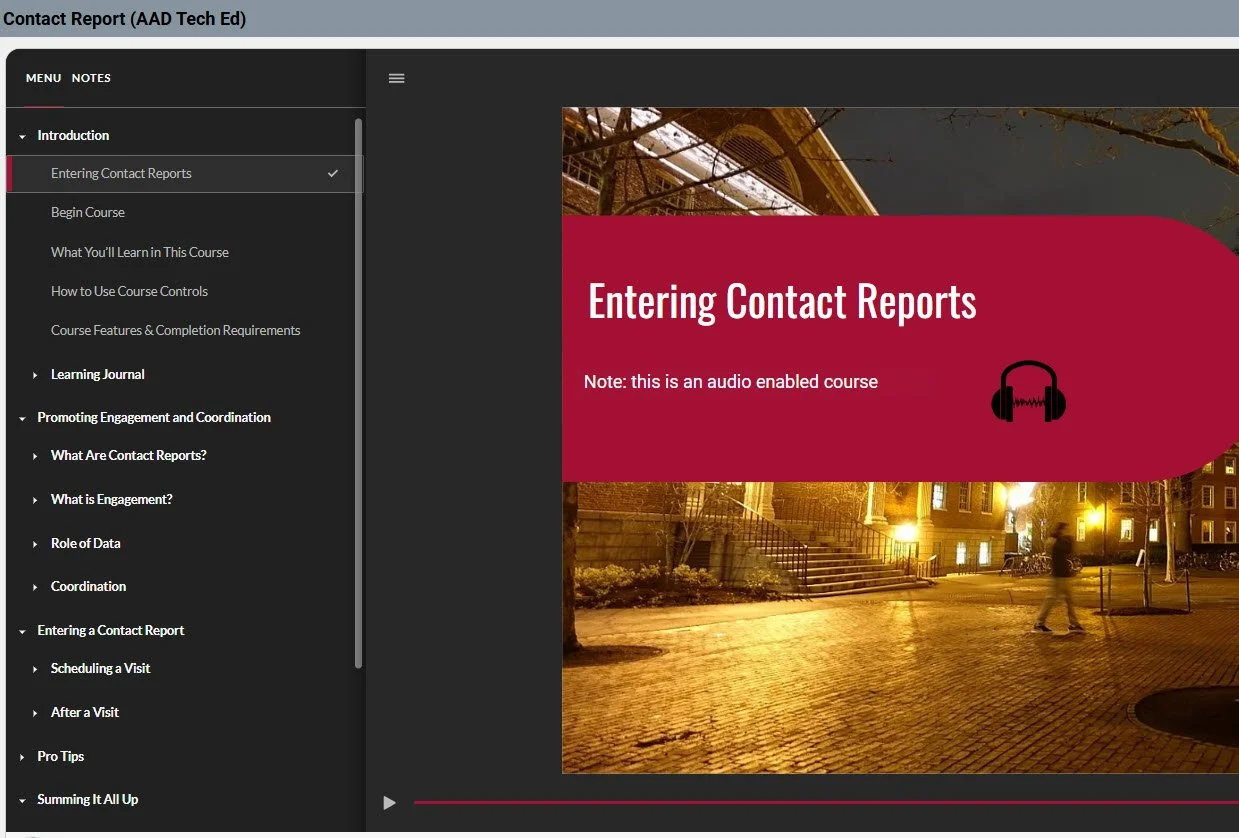The width and height of the screenshot is (1239, 838).
Task: Expand the Learning Journal section
Action: click(36, 375)
